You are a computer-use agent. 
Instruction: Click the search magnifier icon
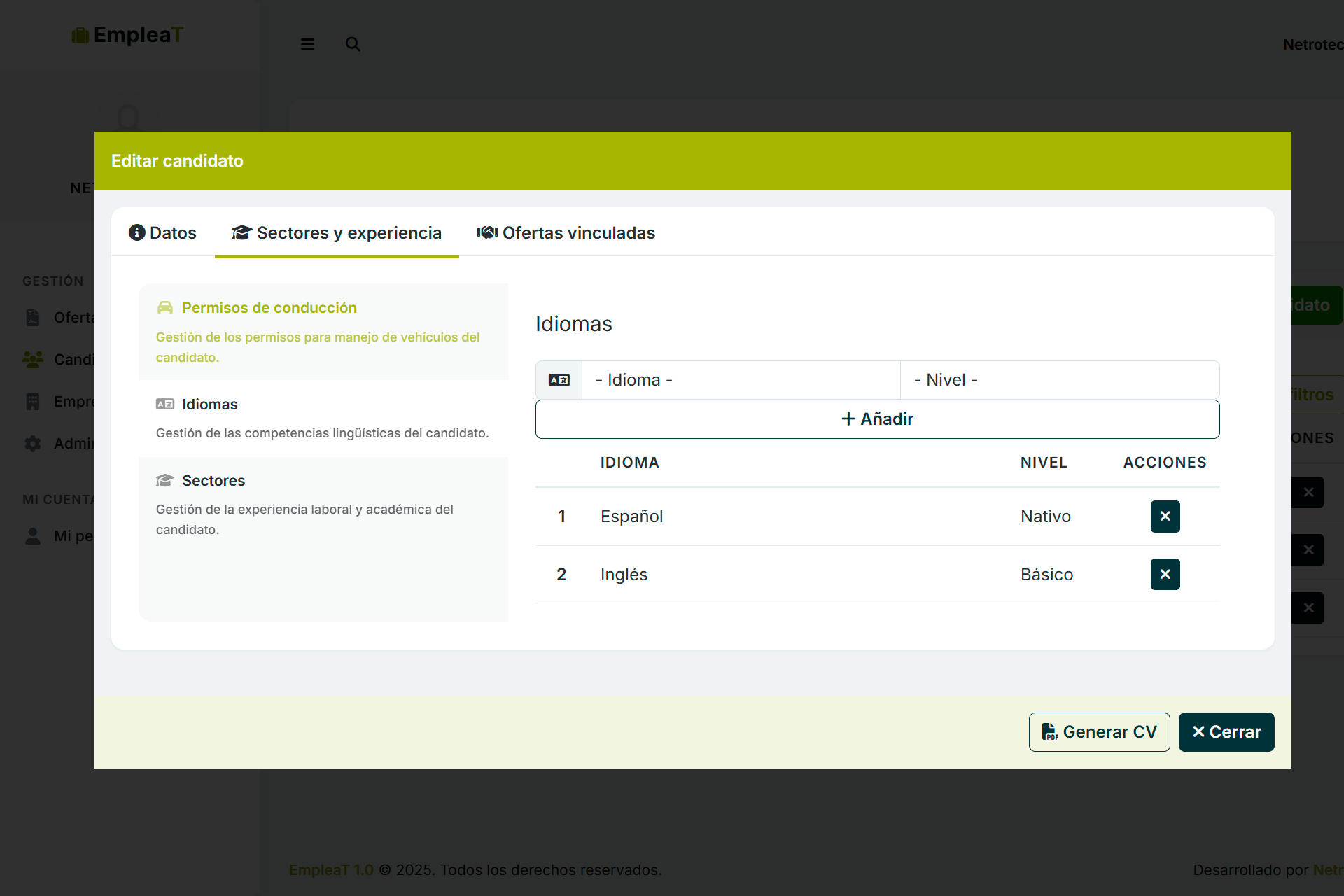coord(353,44)
